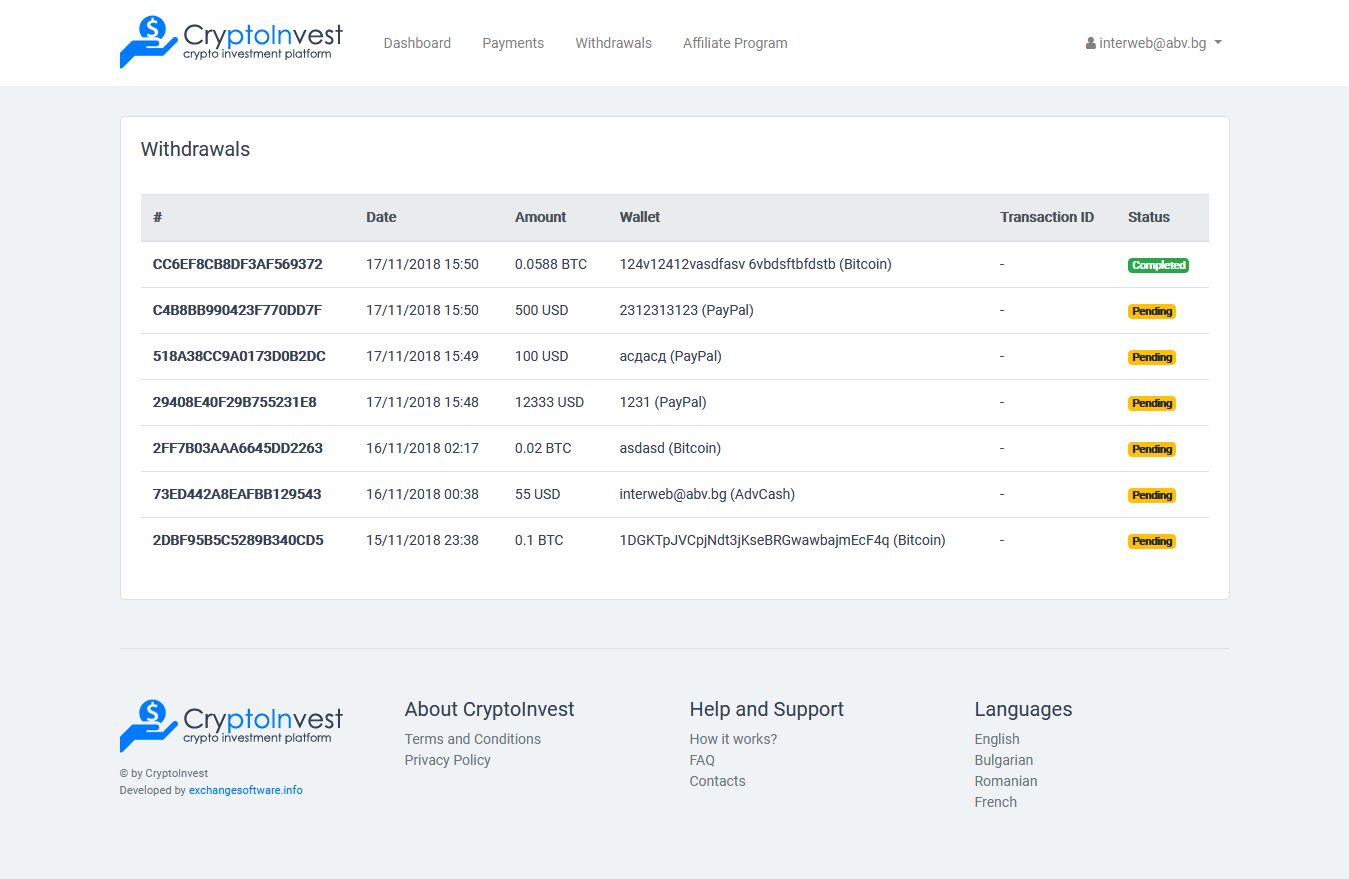This screenshot has height=879, width=1349.
Task: Go to the Payments page
Action: 513,43
